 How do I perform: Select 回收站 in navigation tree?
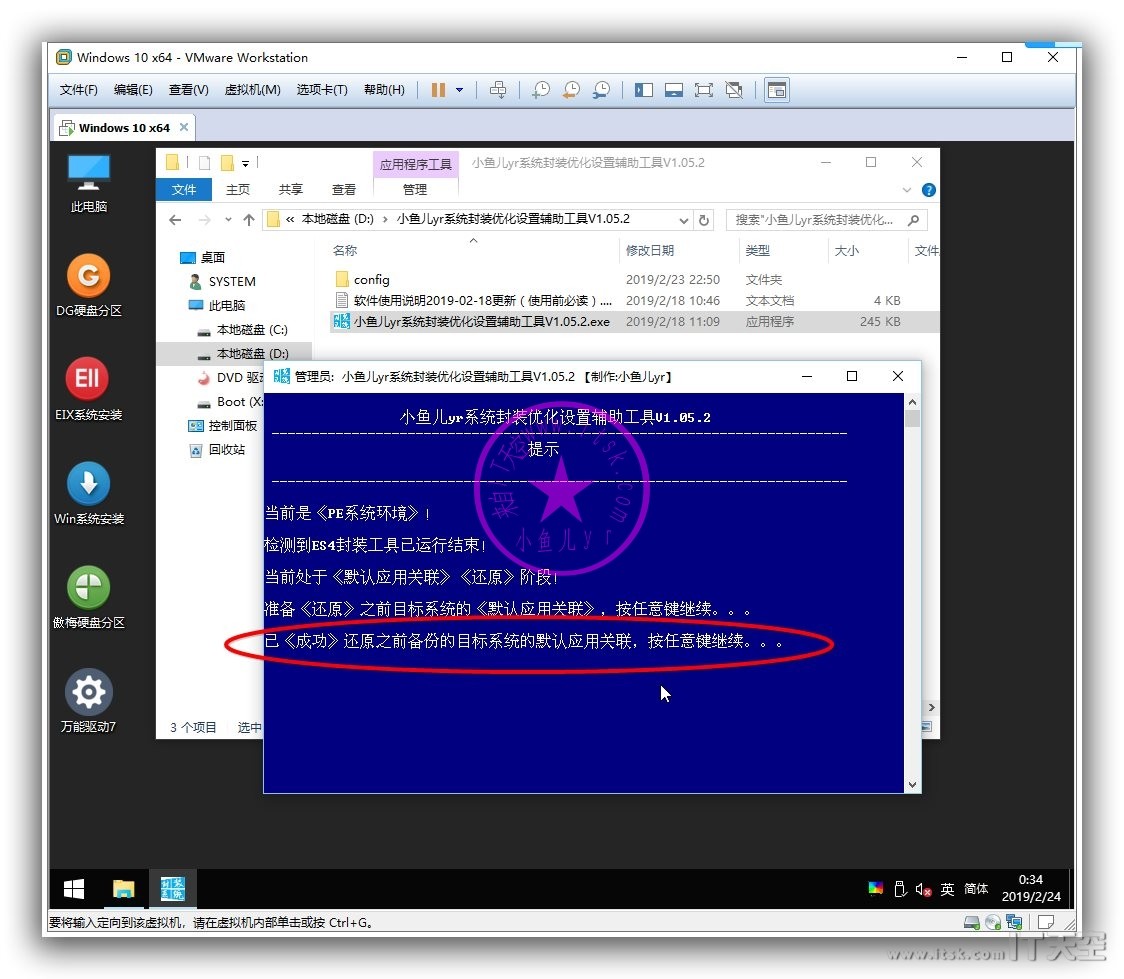[216, 449]
